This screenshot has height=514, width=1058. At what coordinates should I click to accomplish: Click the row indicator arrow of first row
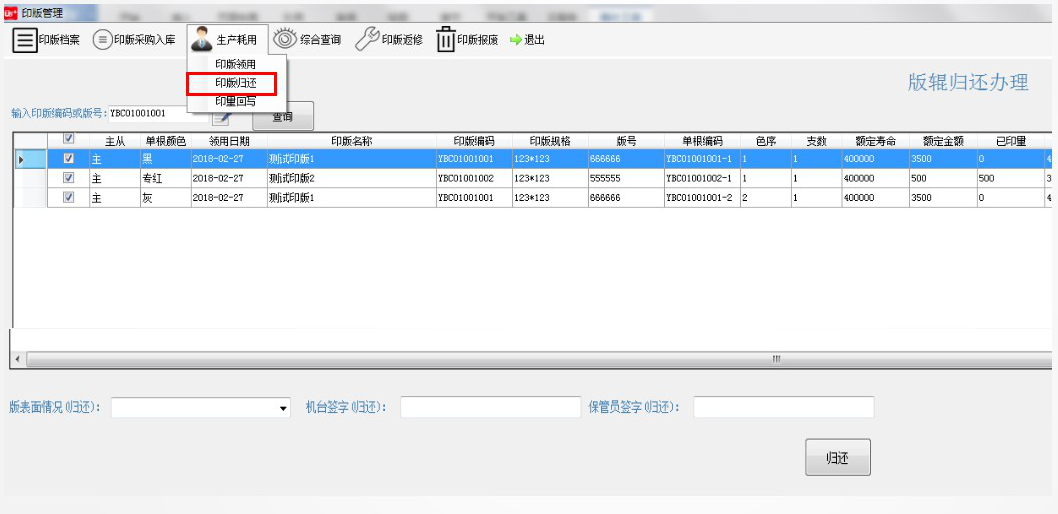[x=20, y=159]
